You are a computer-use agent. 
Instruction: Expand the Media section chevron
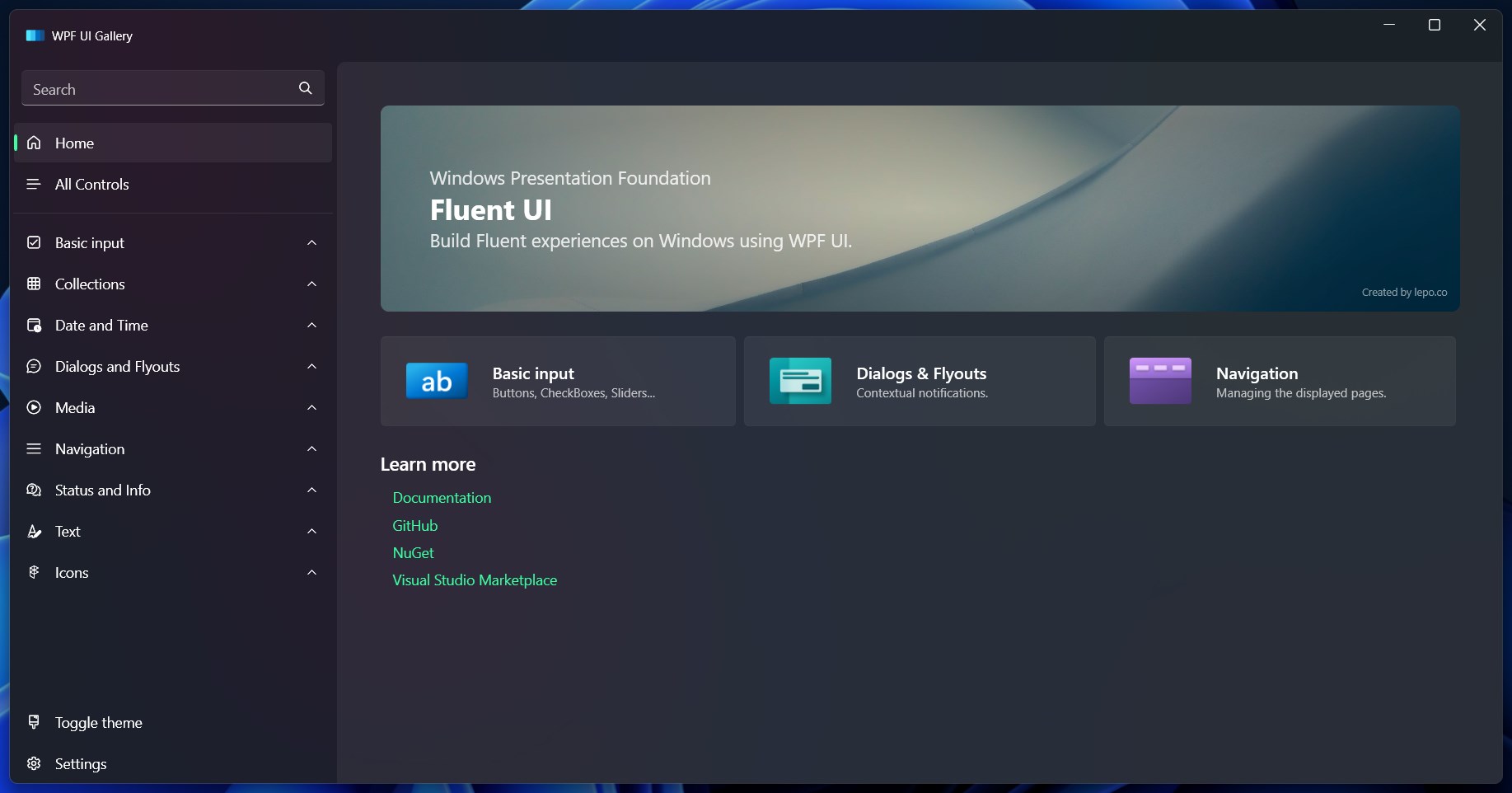click(x=311, y=407)
